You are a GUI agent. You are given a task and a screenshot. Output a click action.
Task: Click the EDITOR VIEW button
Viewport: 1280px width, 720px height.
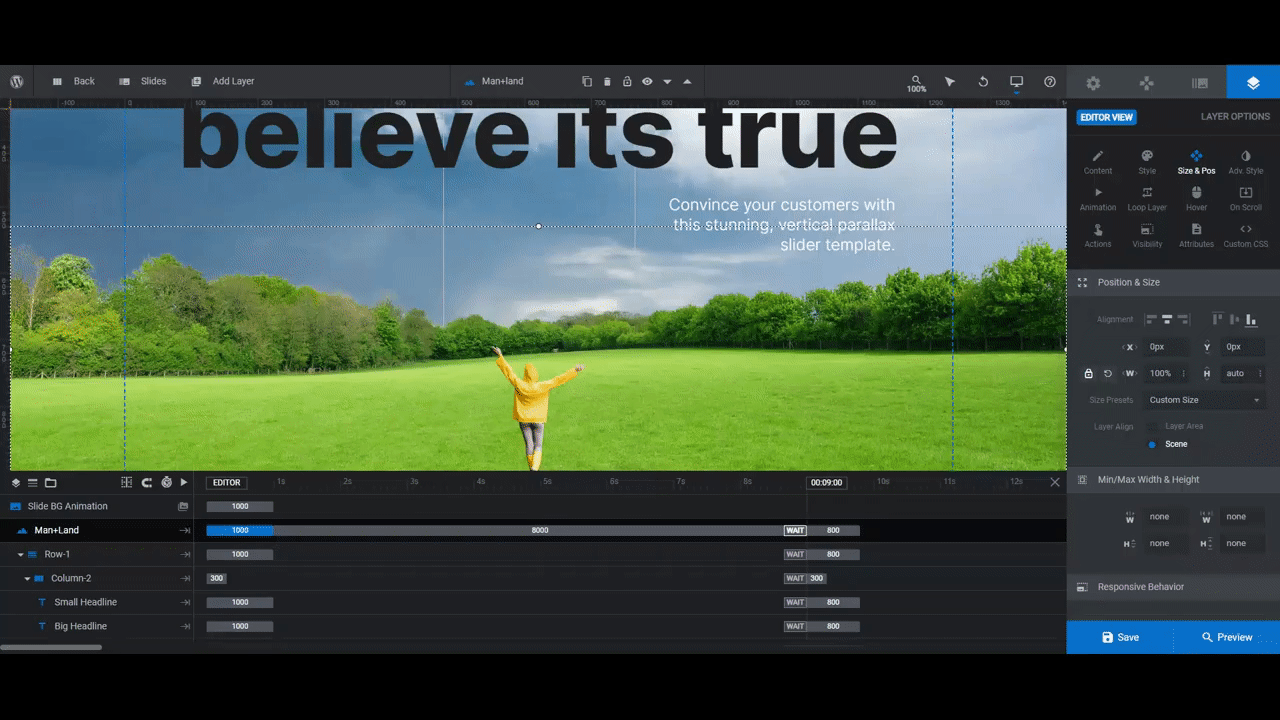click(x=1106, y=117)
